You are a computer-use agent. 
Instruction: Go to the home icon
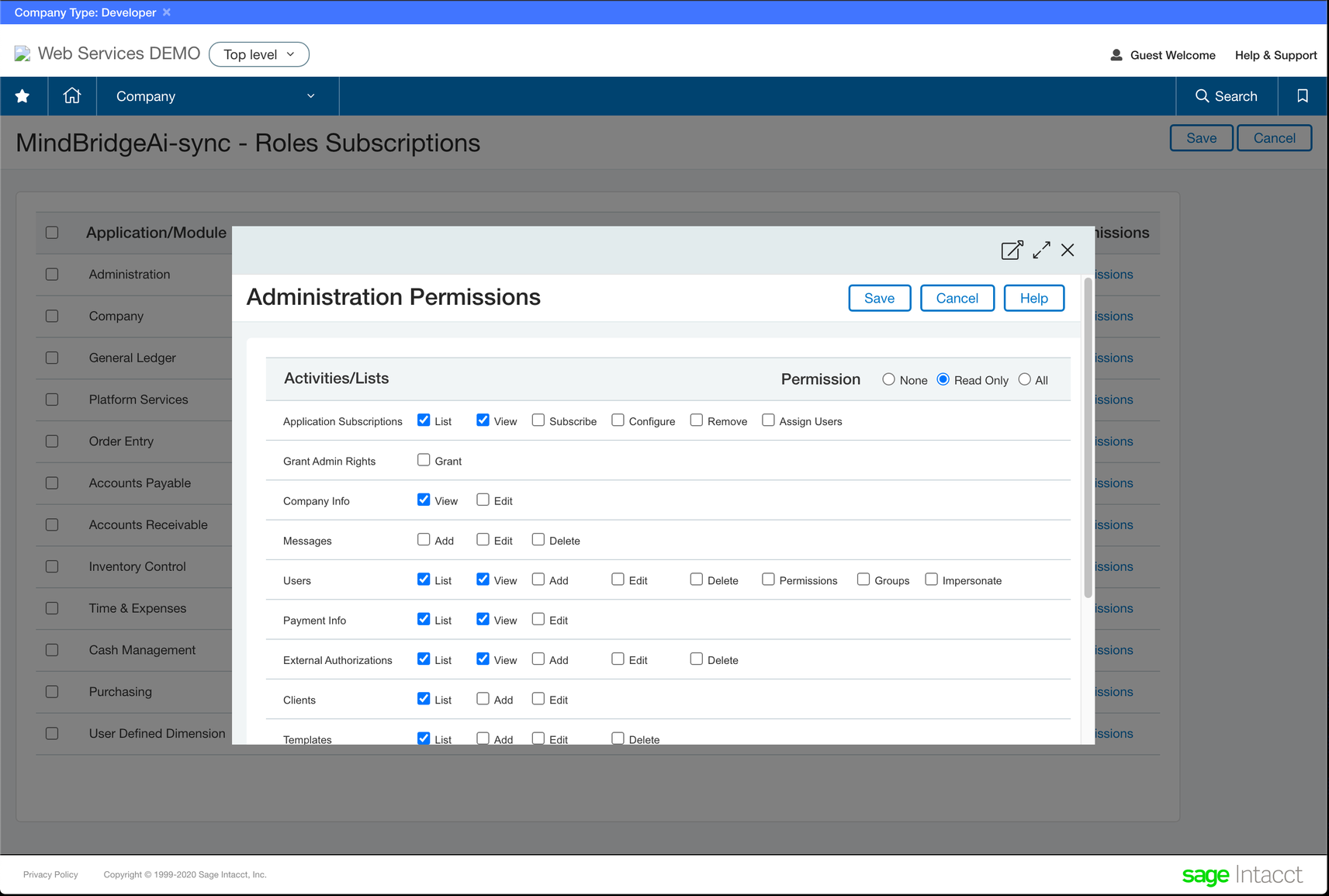click(x=72, y=95)
